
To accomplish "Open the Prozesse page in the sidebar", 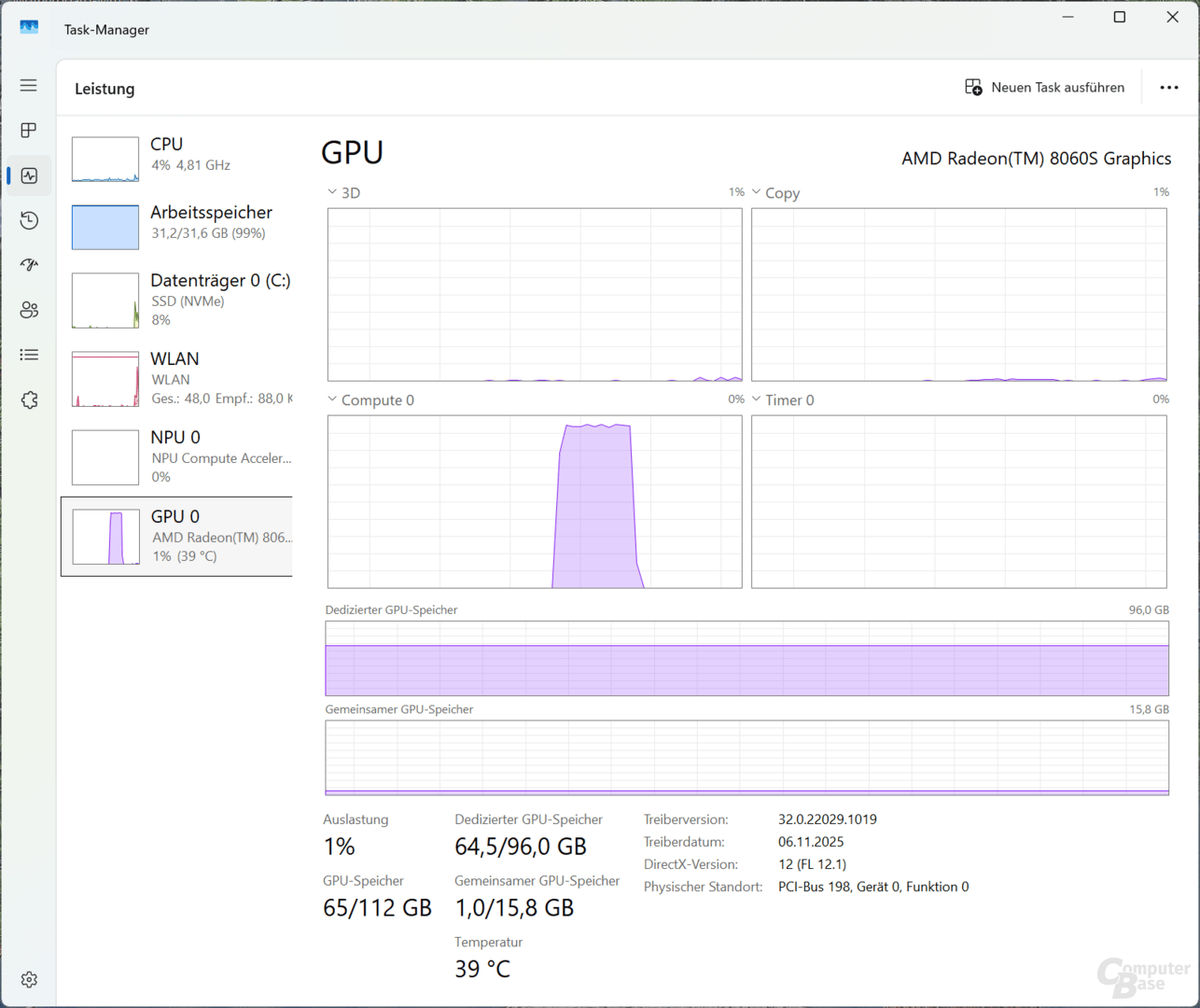I will 28,130.
